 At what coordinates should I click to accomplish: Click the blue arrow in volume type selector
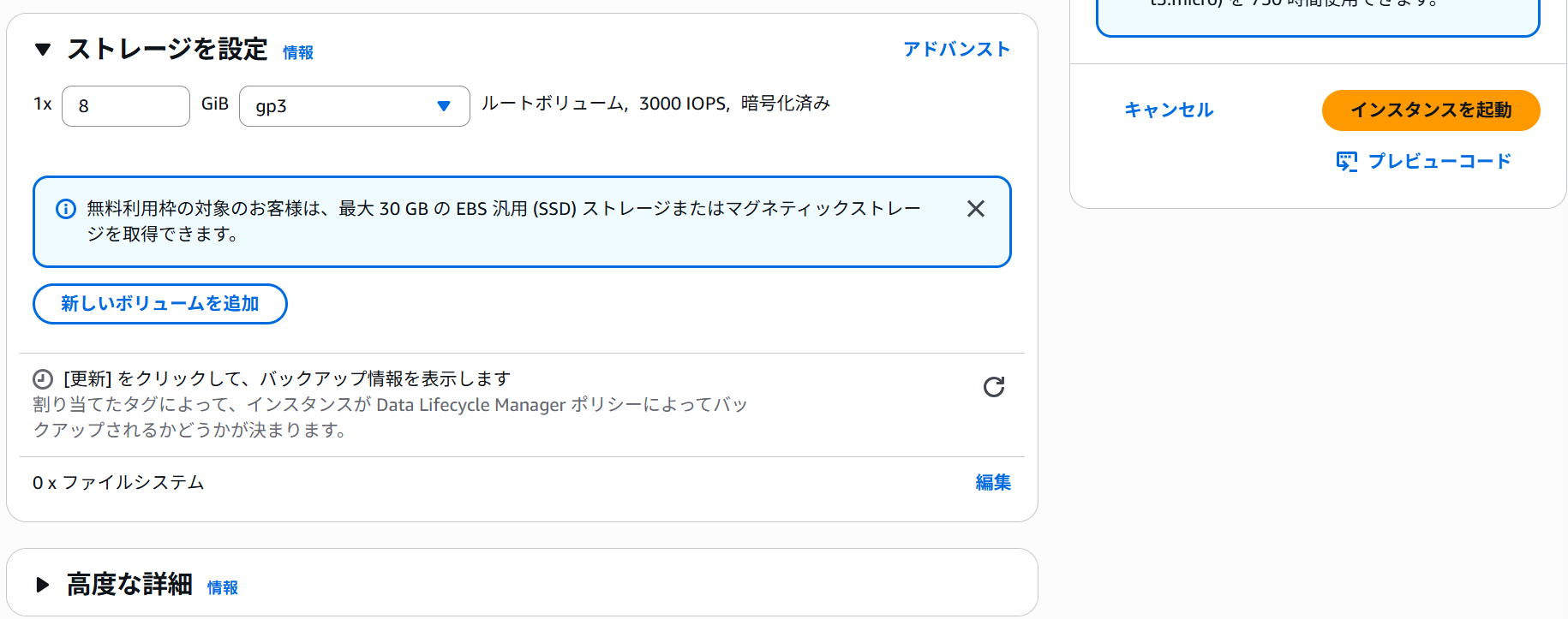444,106
